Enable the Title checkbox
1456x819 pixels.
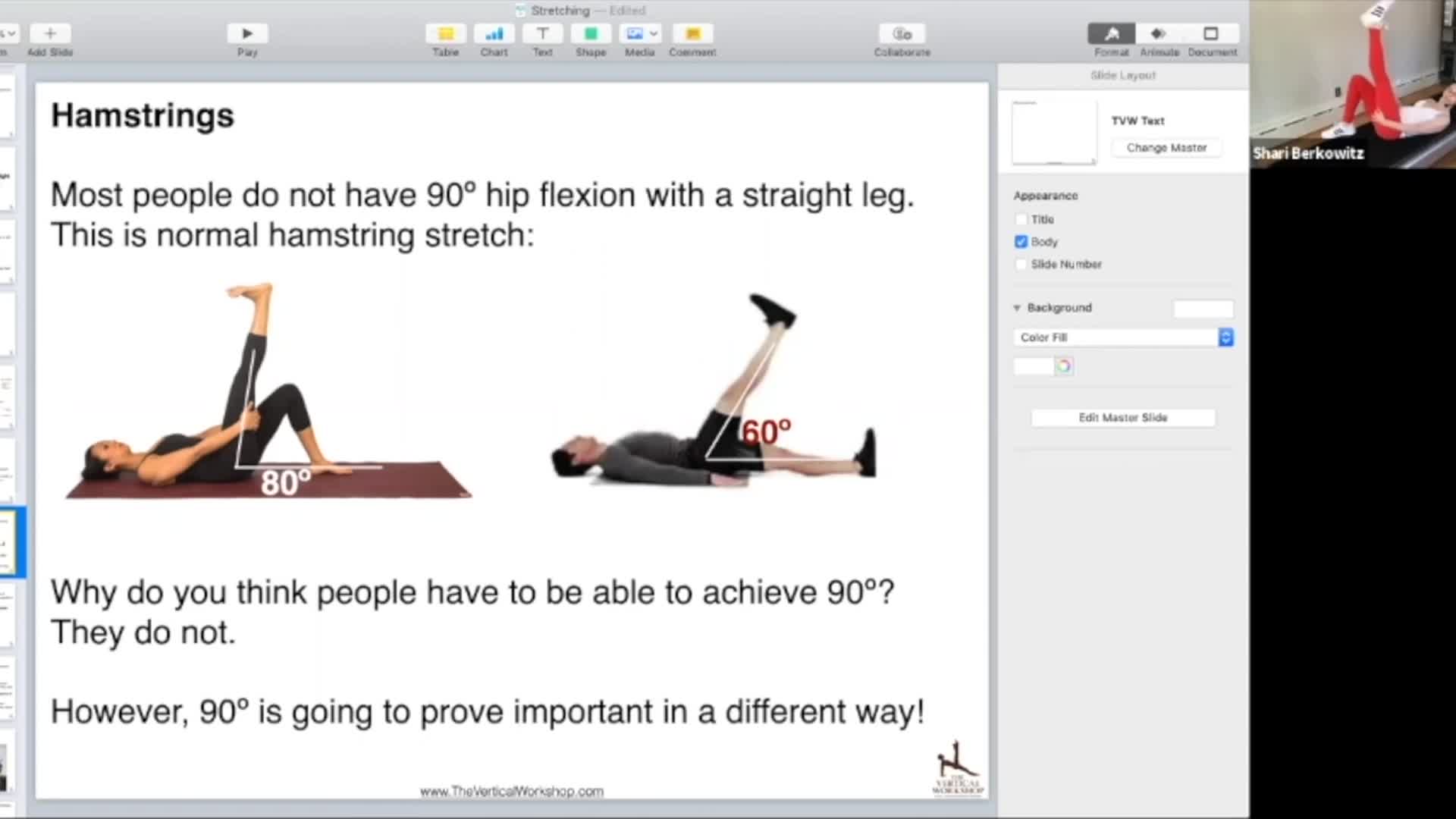click(x=1021, y=219)
